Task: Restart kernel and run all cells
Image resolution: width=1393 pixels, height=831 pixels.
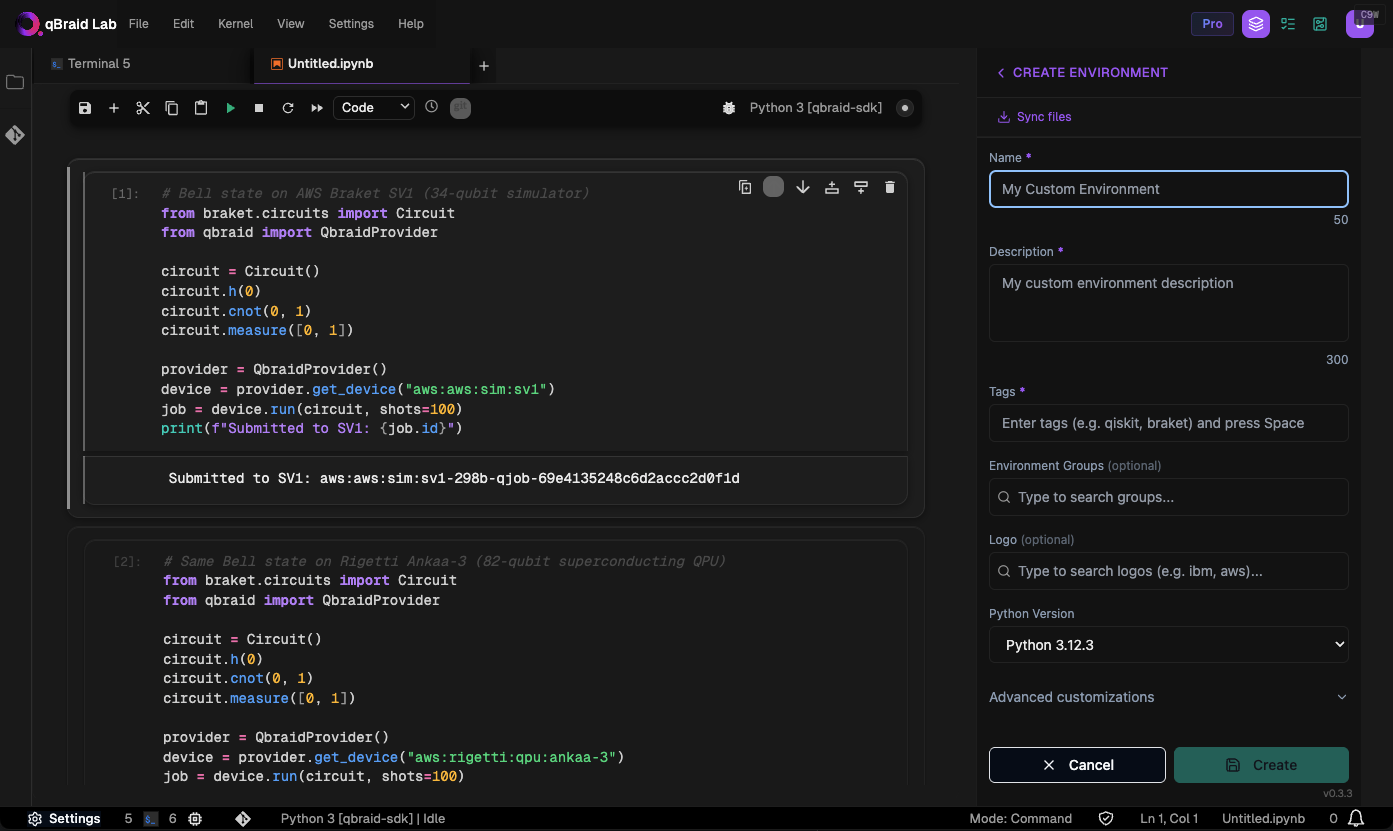Action: point(317,108)
